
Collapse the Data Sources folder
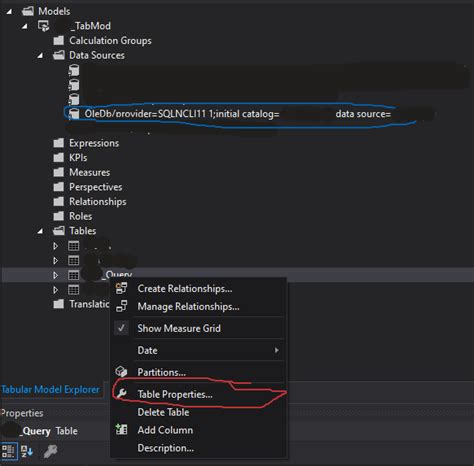[x=40, y=55]
